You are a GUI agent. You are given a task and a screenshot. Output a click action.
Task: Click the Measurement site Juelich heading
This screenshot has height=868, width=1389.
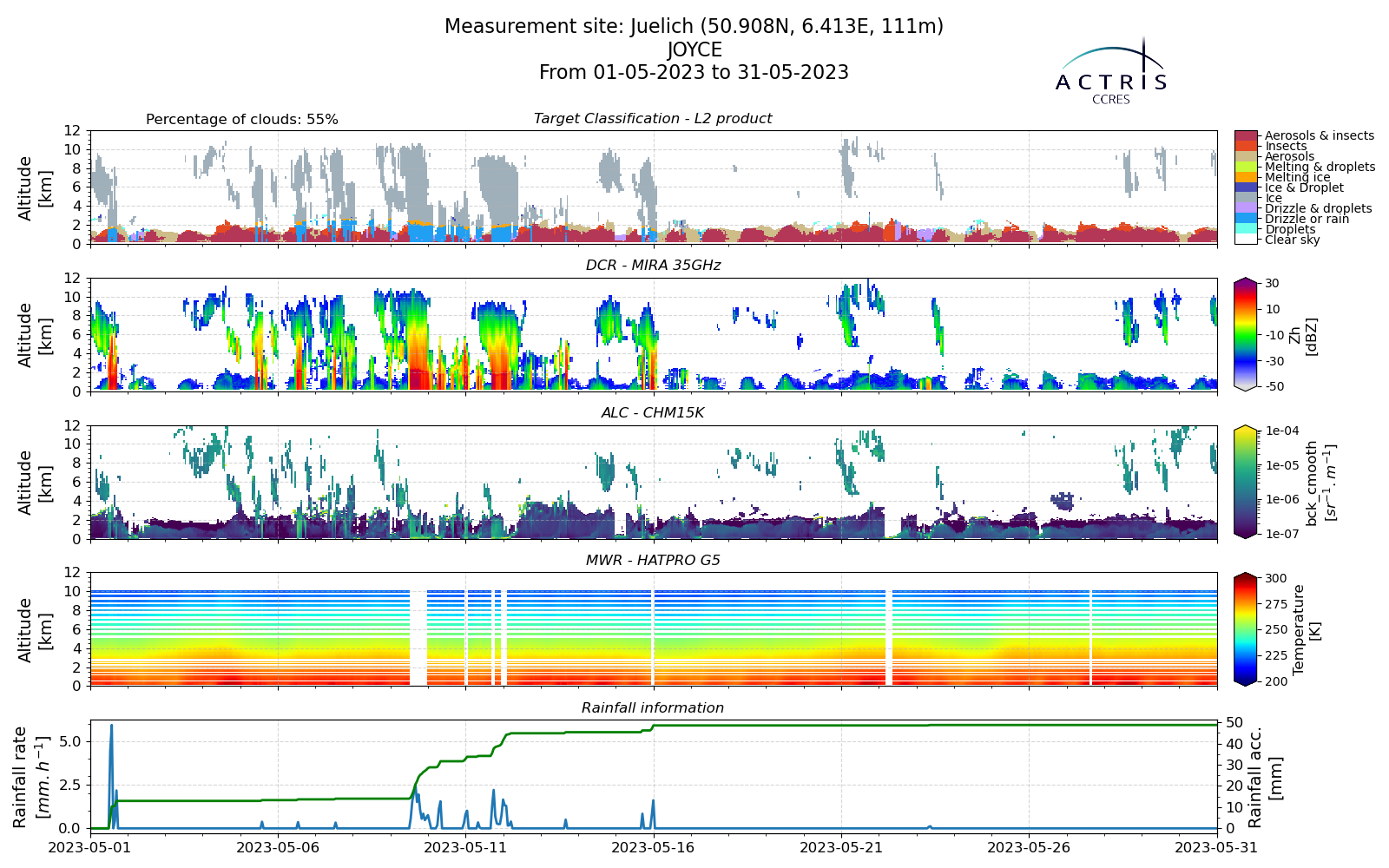pos(694,27)
